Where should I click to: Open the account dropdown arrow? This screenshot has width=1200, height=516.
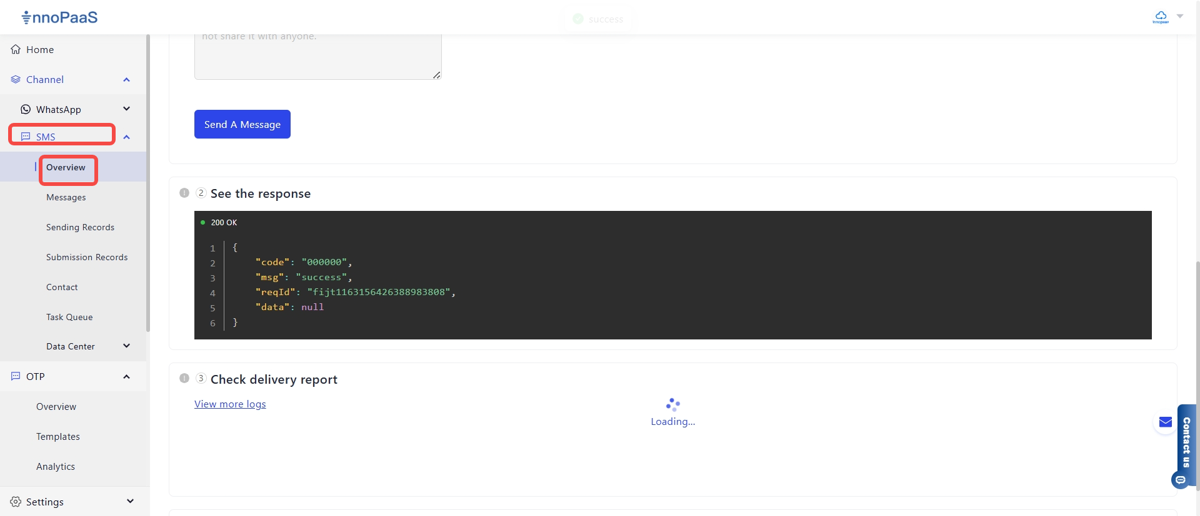click(1181, 17)
